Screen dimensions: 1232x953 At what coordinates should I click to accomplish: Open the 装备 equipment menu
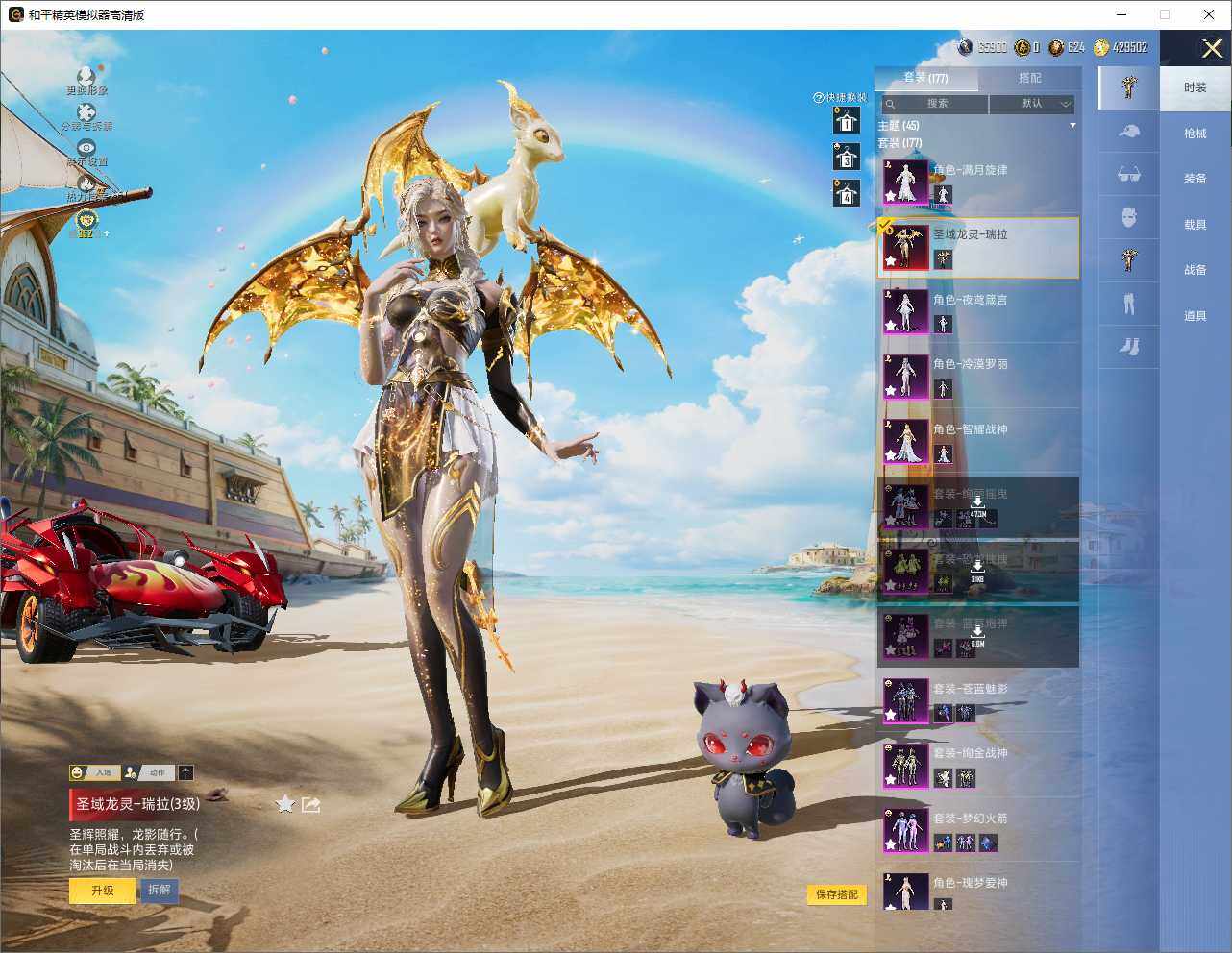click(x=1195, y=179)
